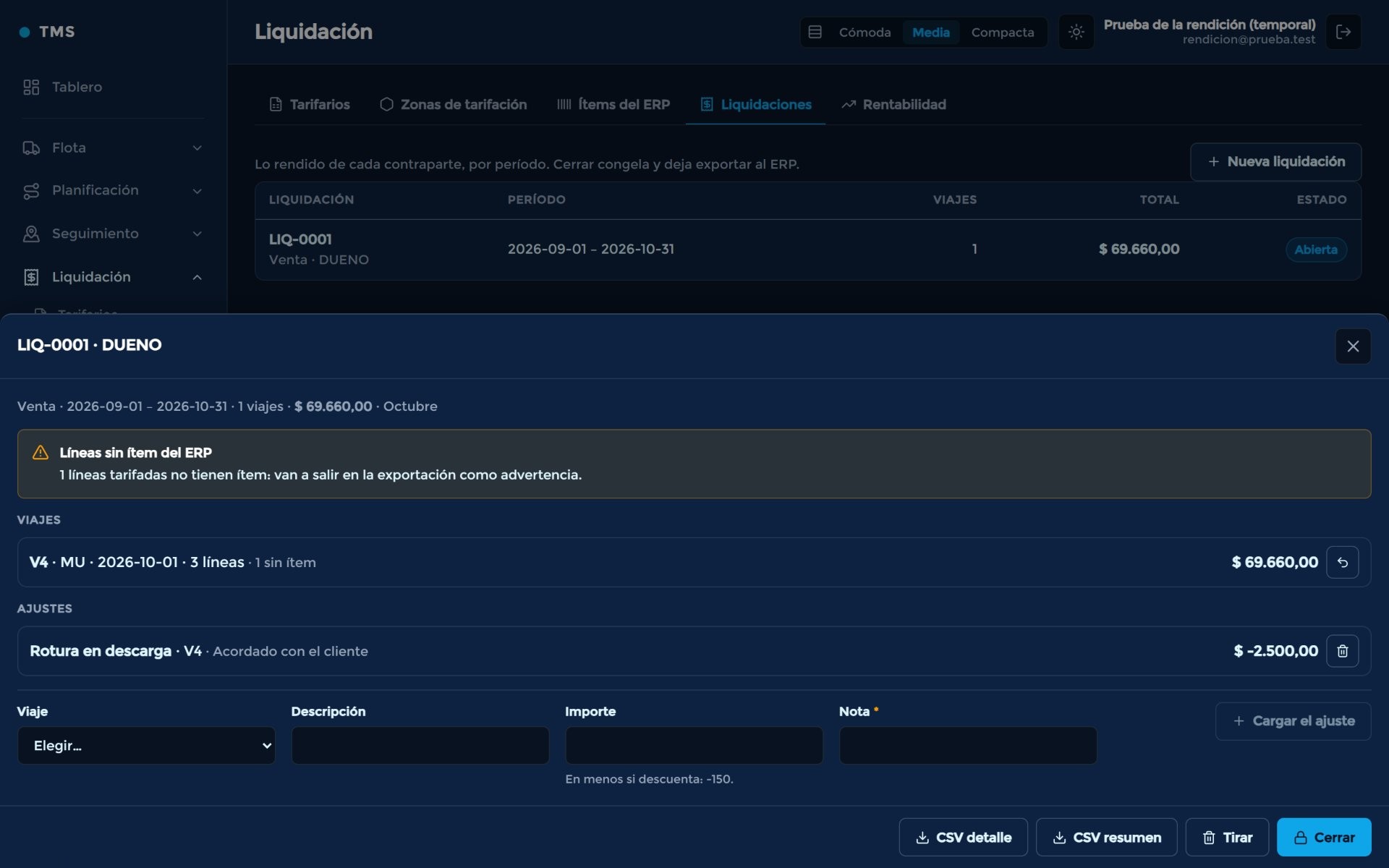The image size is (1389, 868).
Task: Click the period 2026-09-01 – 2026-10-31 cell
Action: coord(591,249)
